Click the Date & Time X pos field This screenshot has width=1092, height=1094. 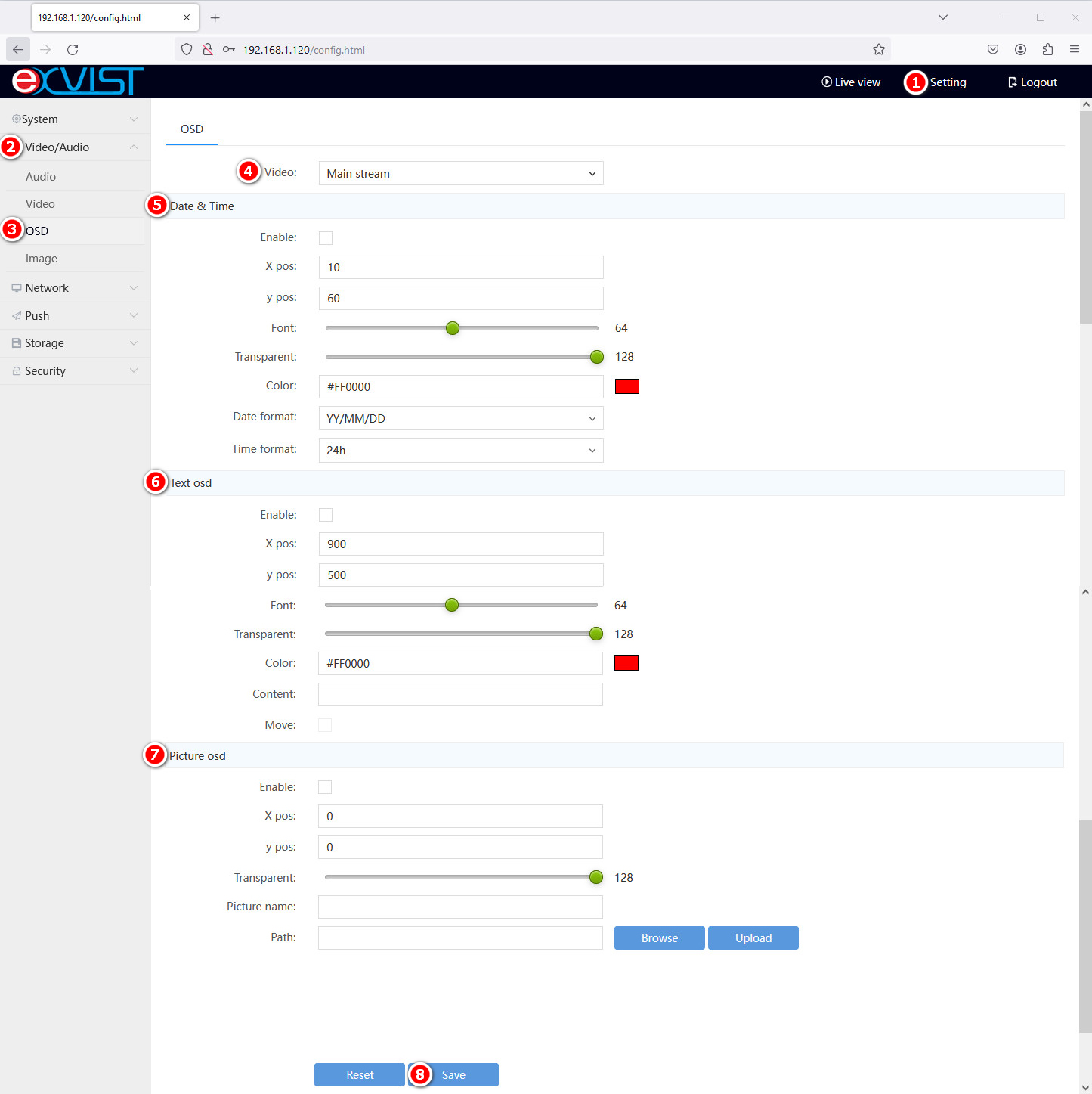[x=461, y=267]
